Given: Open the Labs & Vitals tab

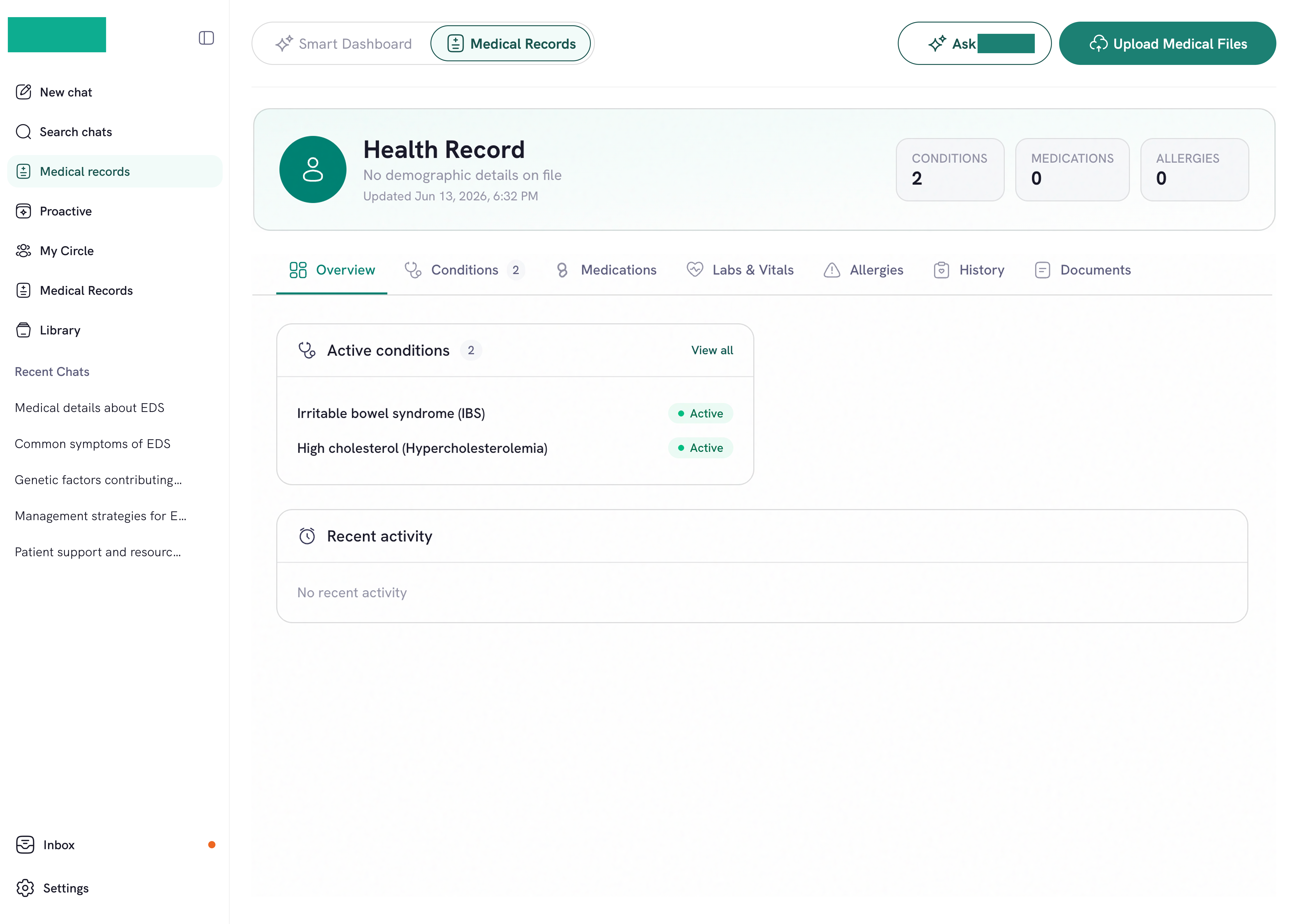Looking at the screenshot, I should pos(740,270).
